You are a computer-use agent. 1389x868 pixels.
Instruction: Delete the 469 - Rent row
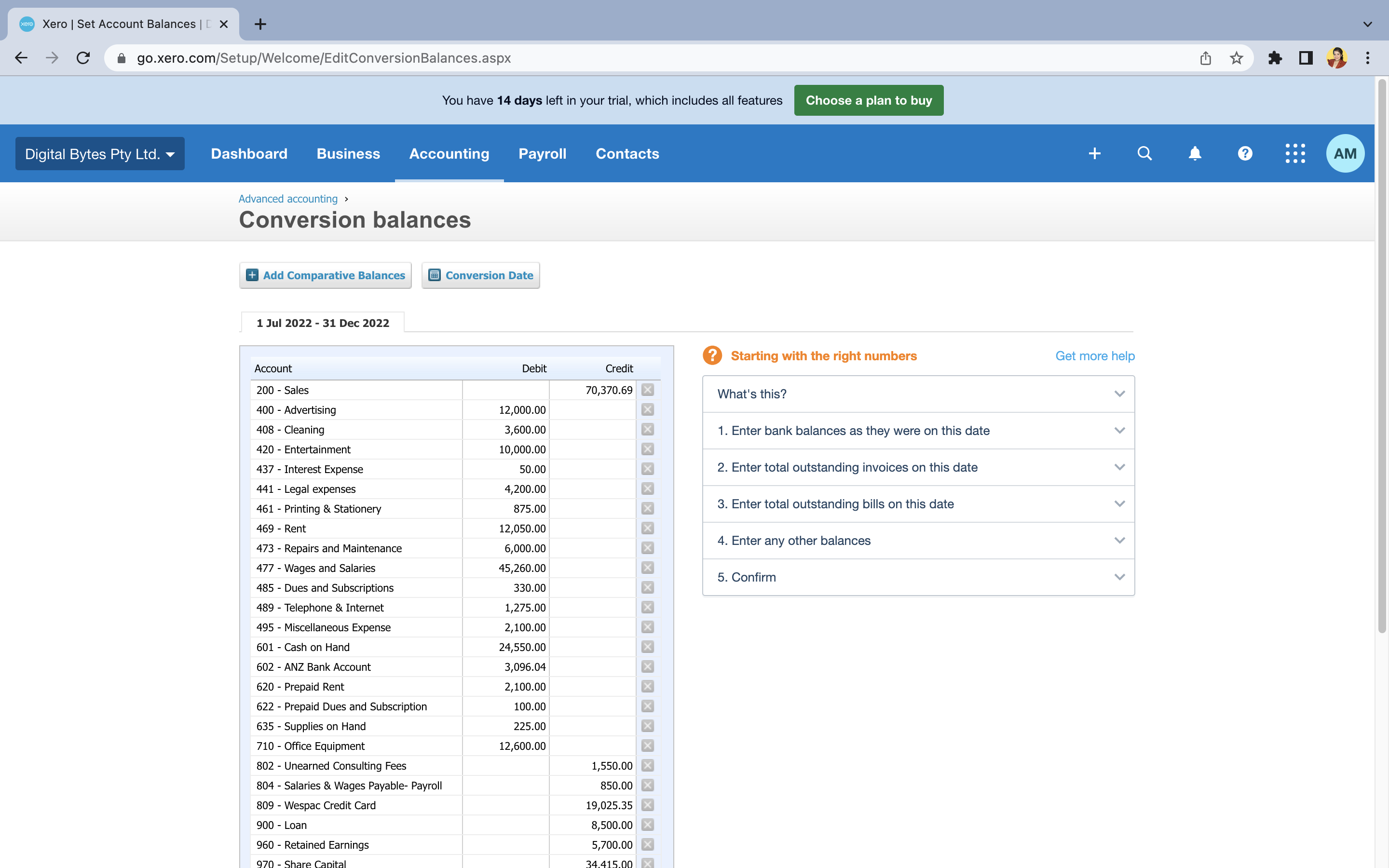647,528
